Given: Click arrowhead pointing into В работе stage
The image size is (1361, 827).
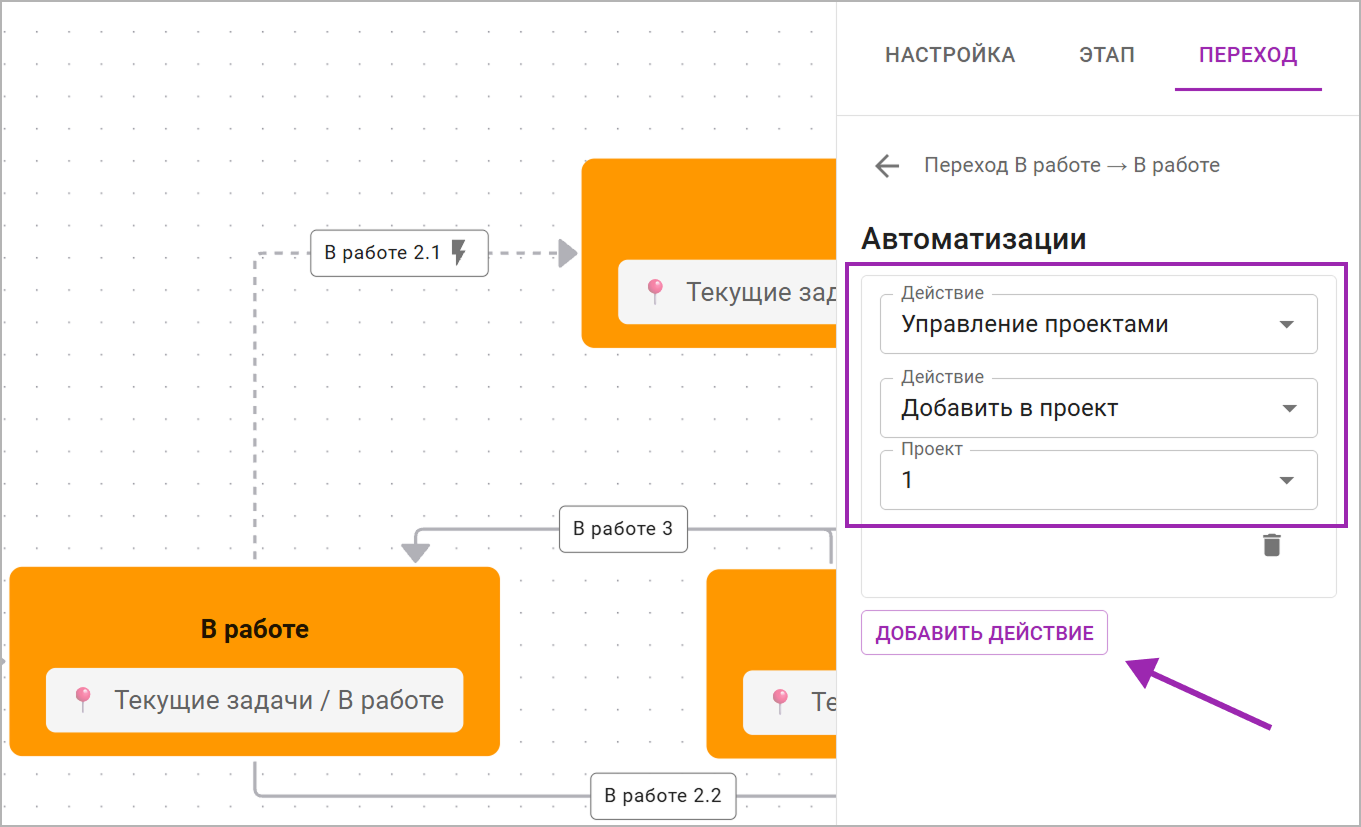Looking at the screenshot, I should [415, 551].
